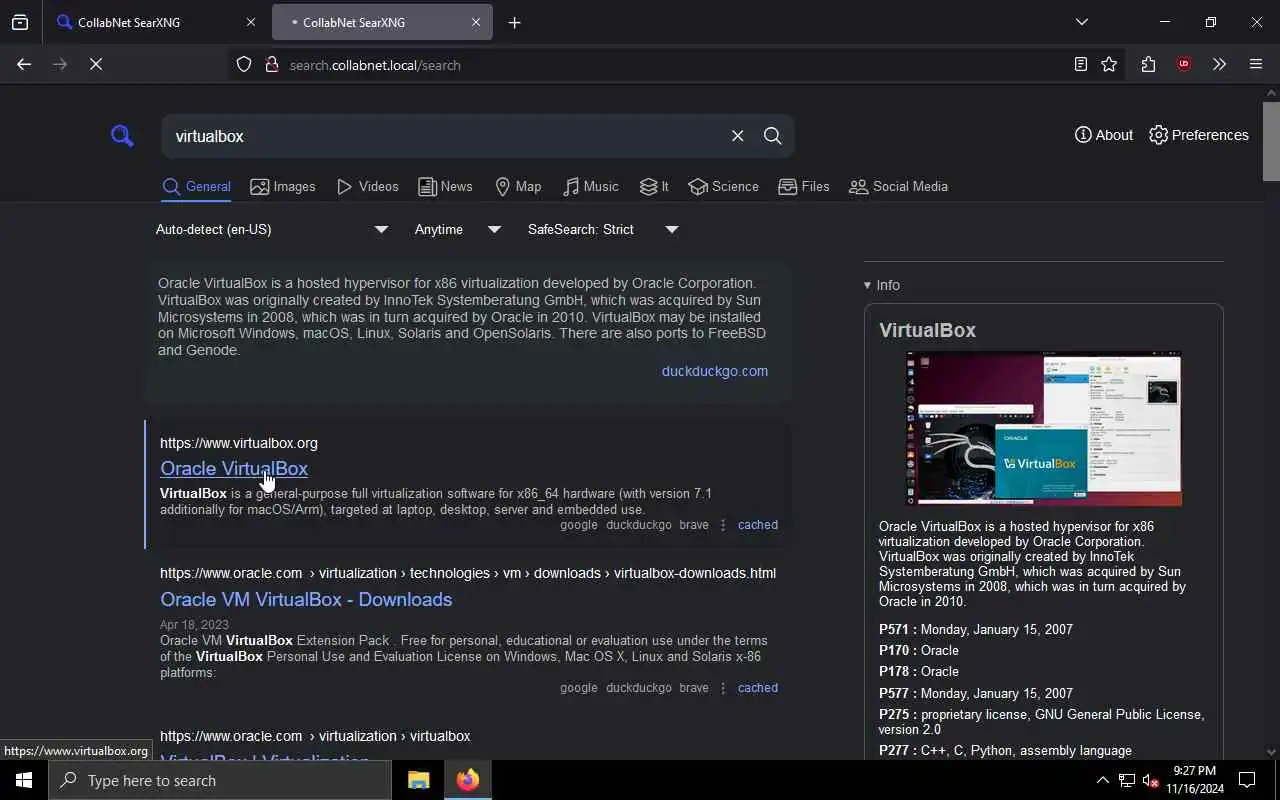Switch to the Science category tab
The width and height of the screenshot is (1280, 800).
click(724, 187)
